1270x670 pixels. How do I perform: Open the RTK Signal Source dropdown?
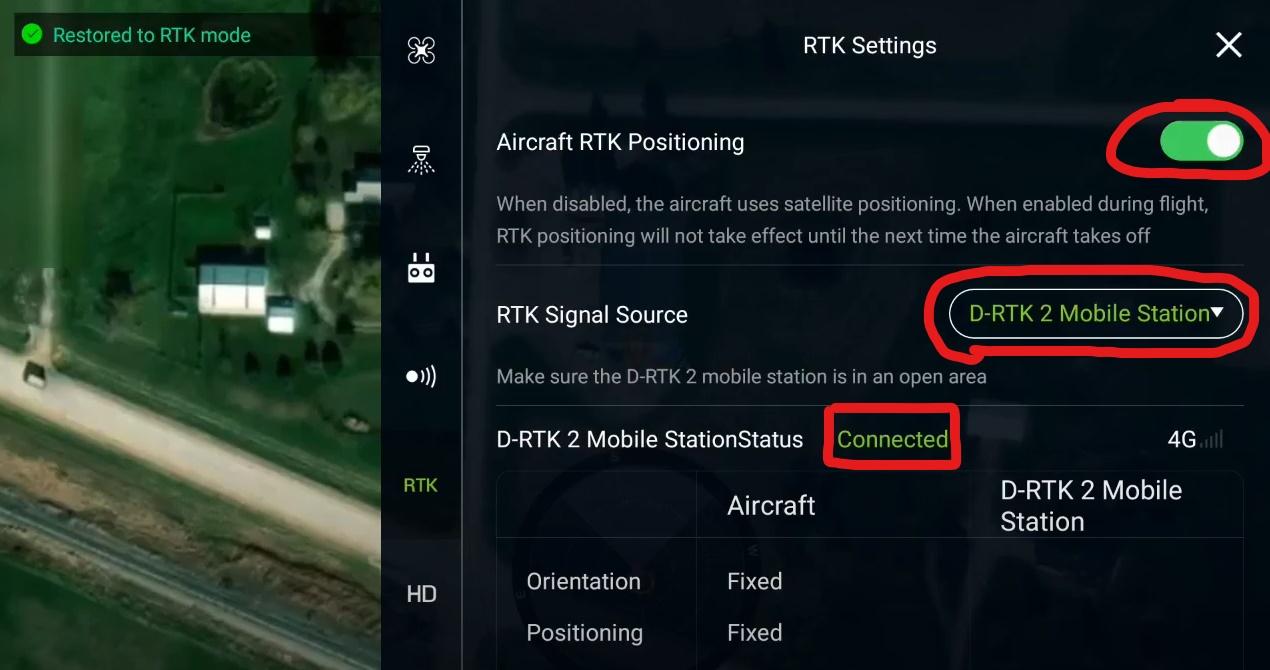(1095, 314)
